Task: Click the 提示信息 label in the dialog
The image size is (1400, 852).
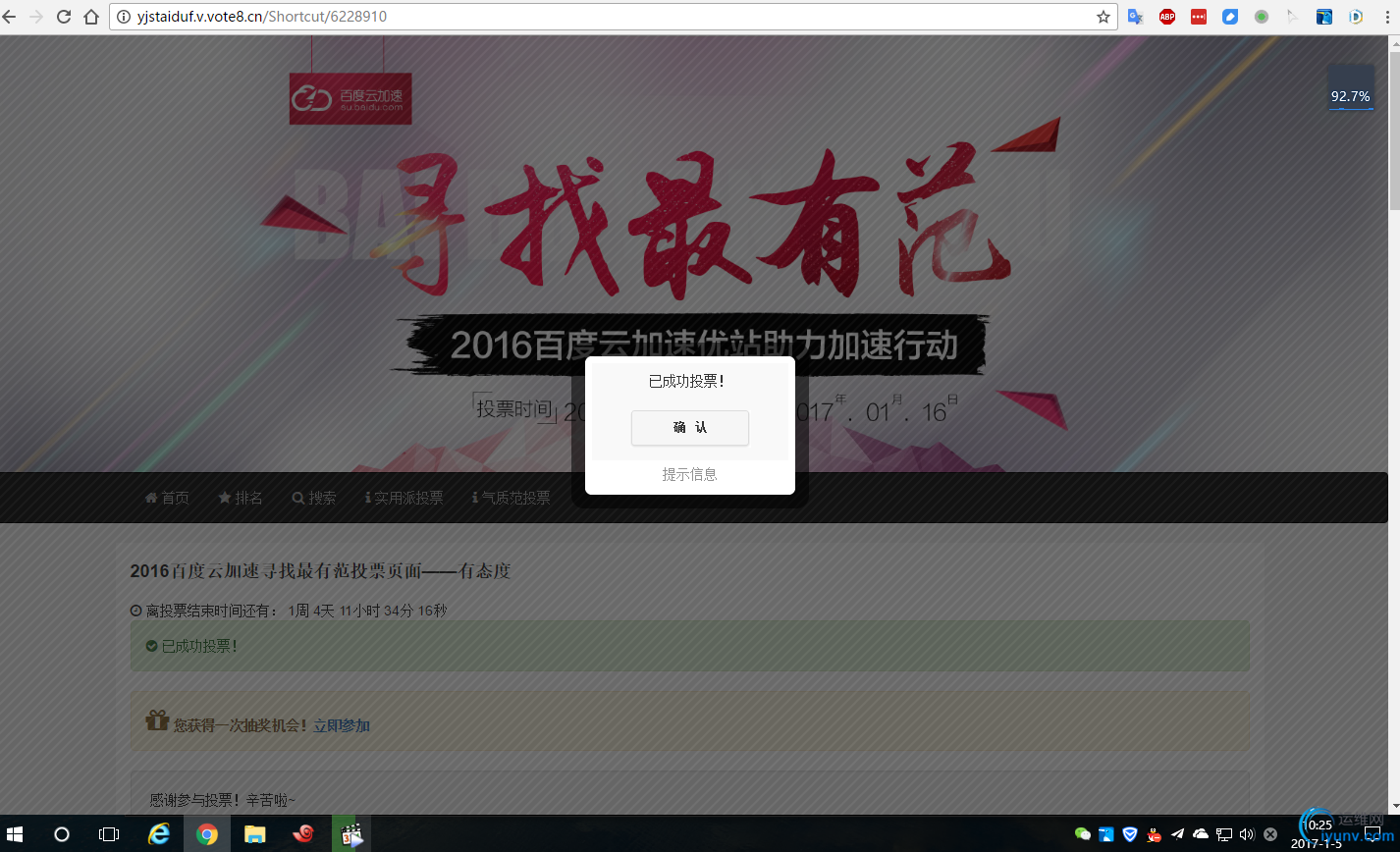Action: click(x=690, y=474)
